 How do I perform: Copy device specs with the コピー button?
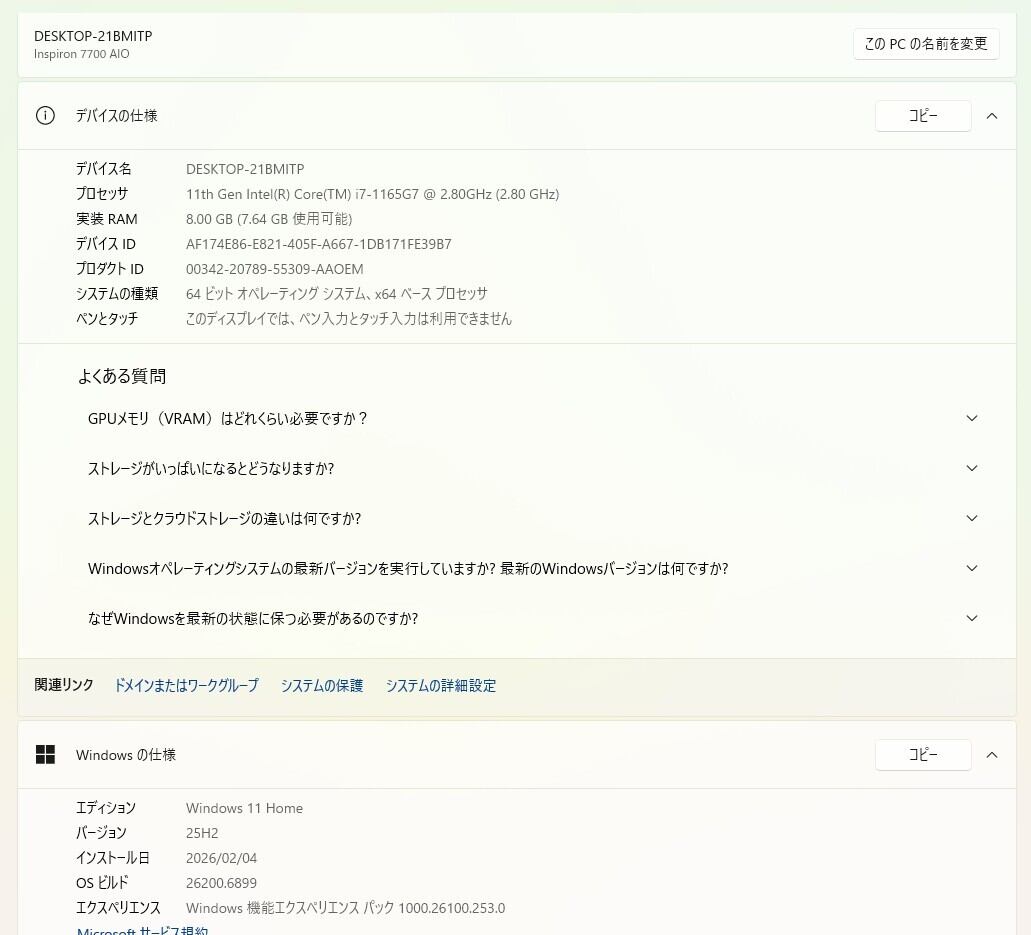[922, 116]
